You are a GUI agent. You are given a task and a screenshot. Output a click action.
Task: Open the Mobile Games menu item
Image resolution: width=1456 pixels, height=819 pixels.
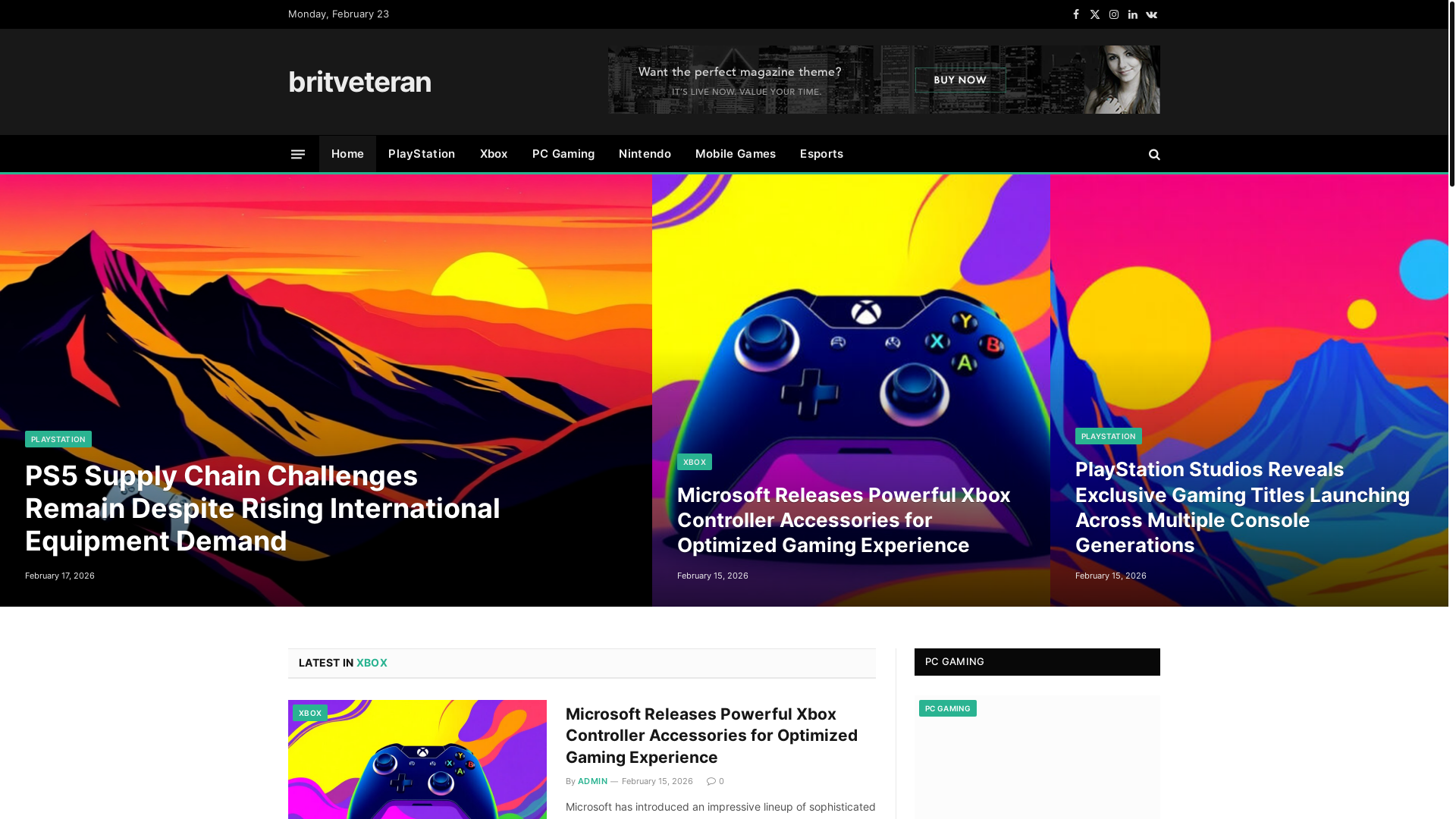click(736, 154)
